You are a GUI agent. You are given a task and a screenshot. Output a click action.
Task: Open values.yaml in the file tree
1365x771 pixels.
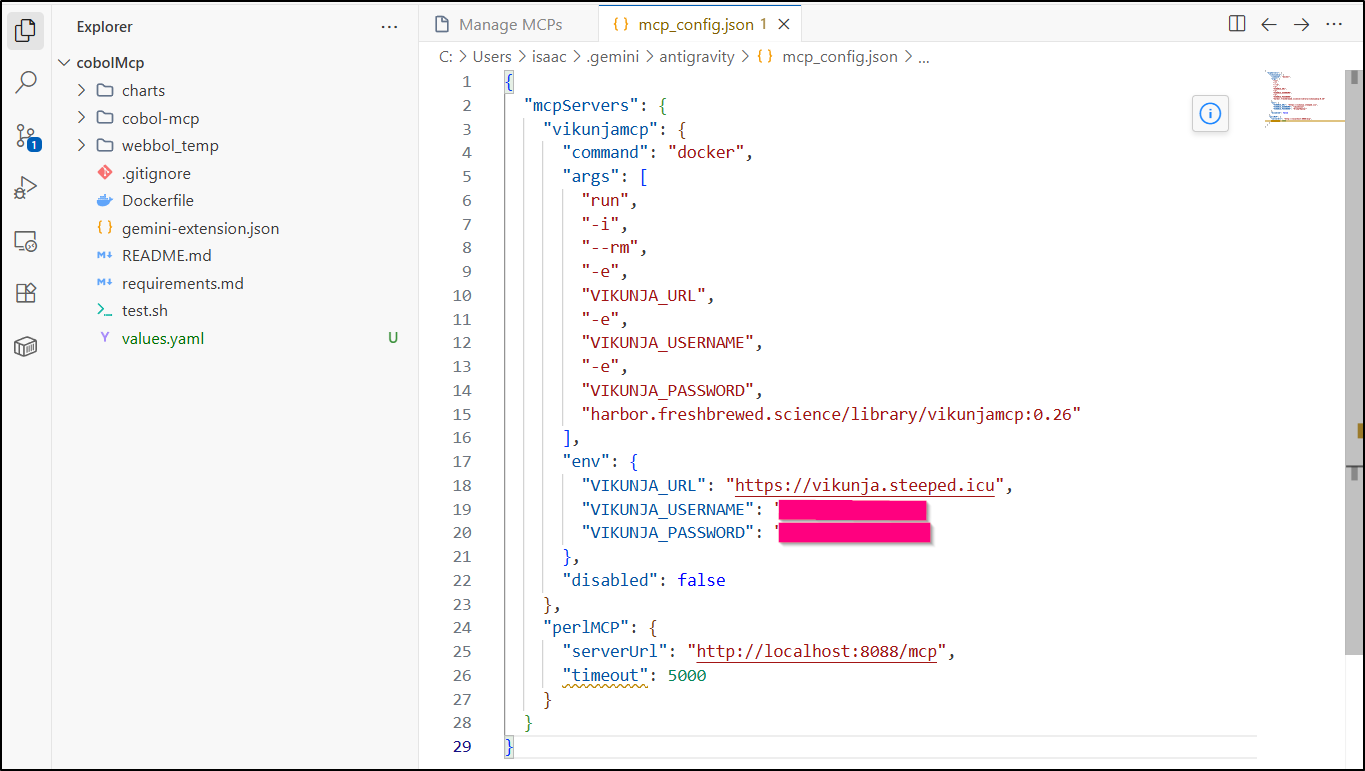click(x=163, y=338)
